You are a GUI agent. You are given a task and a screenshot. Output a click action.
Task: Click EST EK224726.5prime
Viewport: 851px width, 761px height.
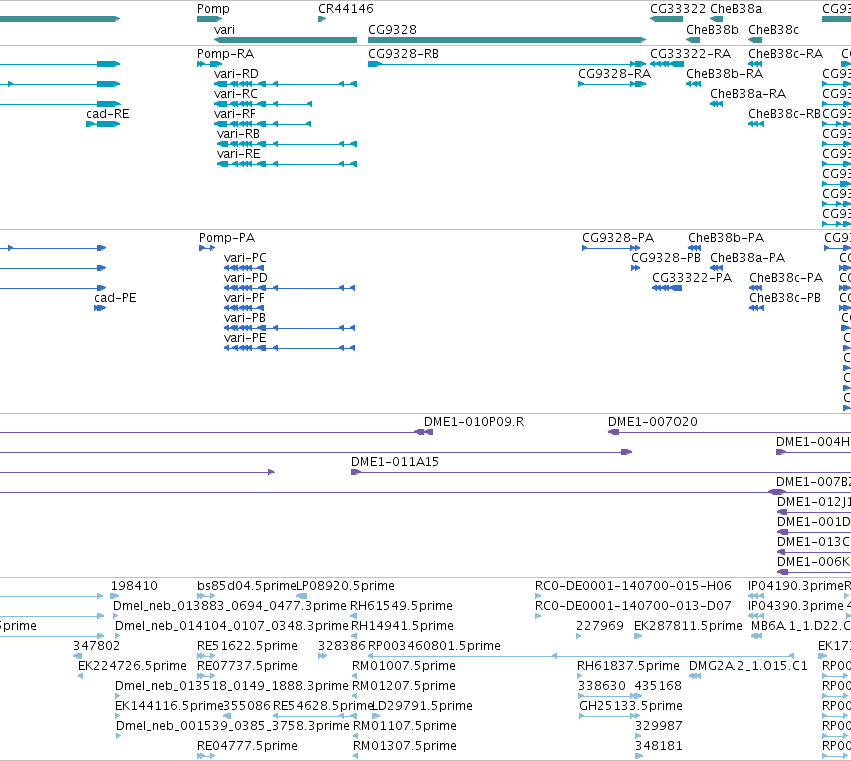132,666
